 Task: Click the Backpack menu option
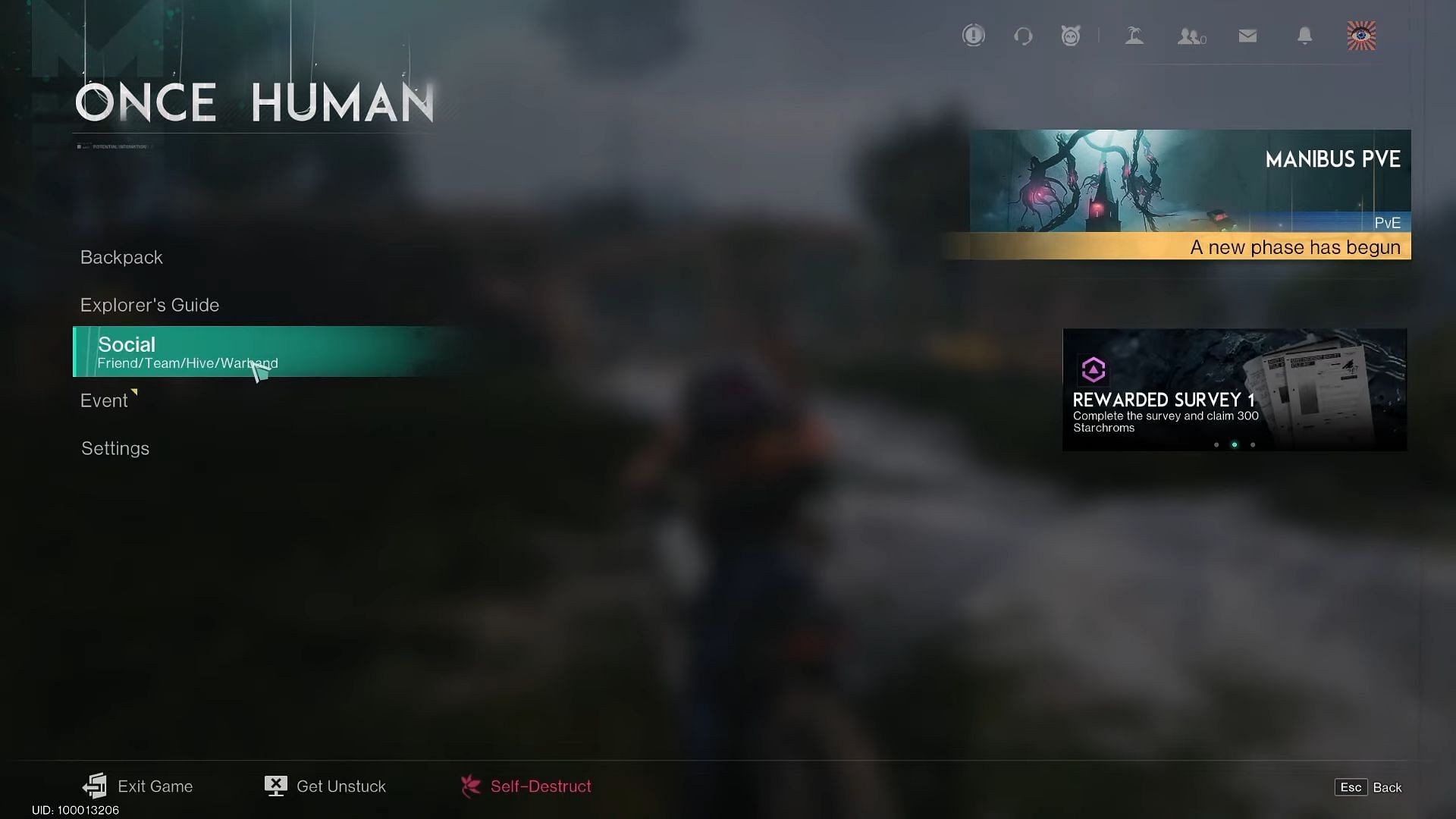[x=121, y=257]
